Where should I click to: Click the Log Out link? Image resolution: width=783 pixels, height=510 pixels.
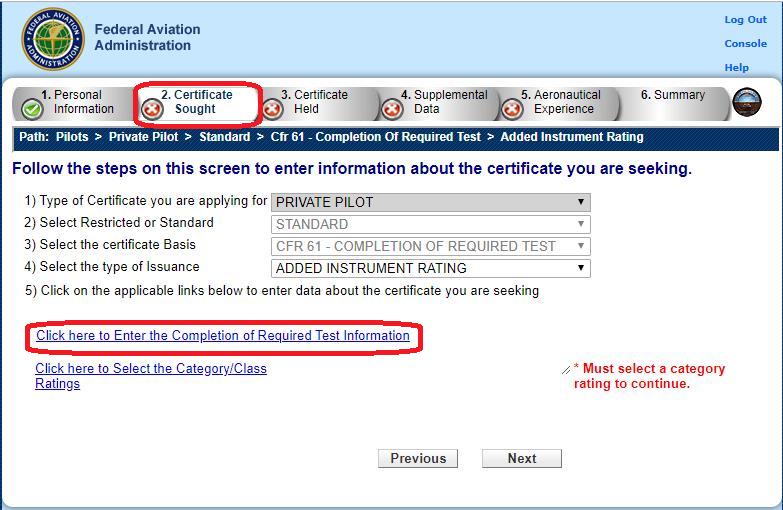point(745,20)
